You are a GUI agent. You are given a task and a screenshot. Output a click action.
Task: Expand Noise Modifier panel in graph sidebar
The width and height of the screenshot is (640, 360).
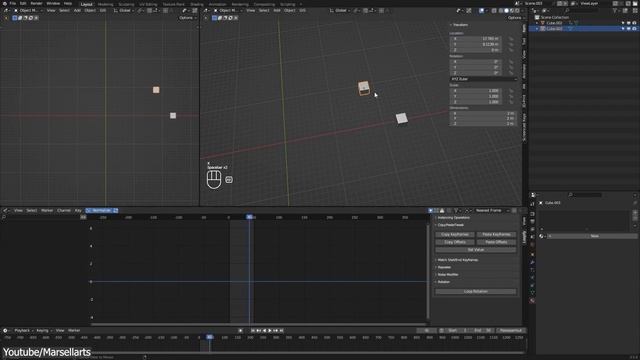coord(447,274)
